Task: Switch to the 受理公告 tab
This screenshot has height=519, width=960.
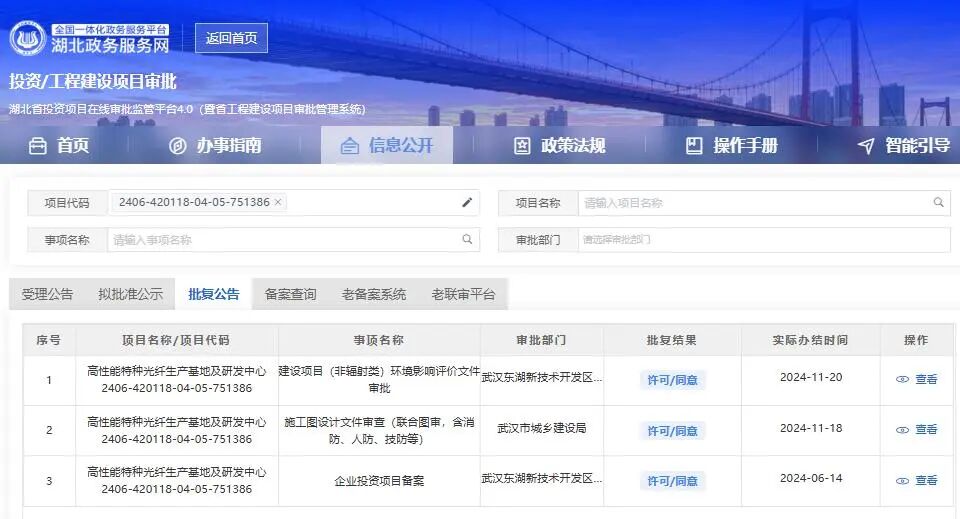Action: tap(47, 294)
